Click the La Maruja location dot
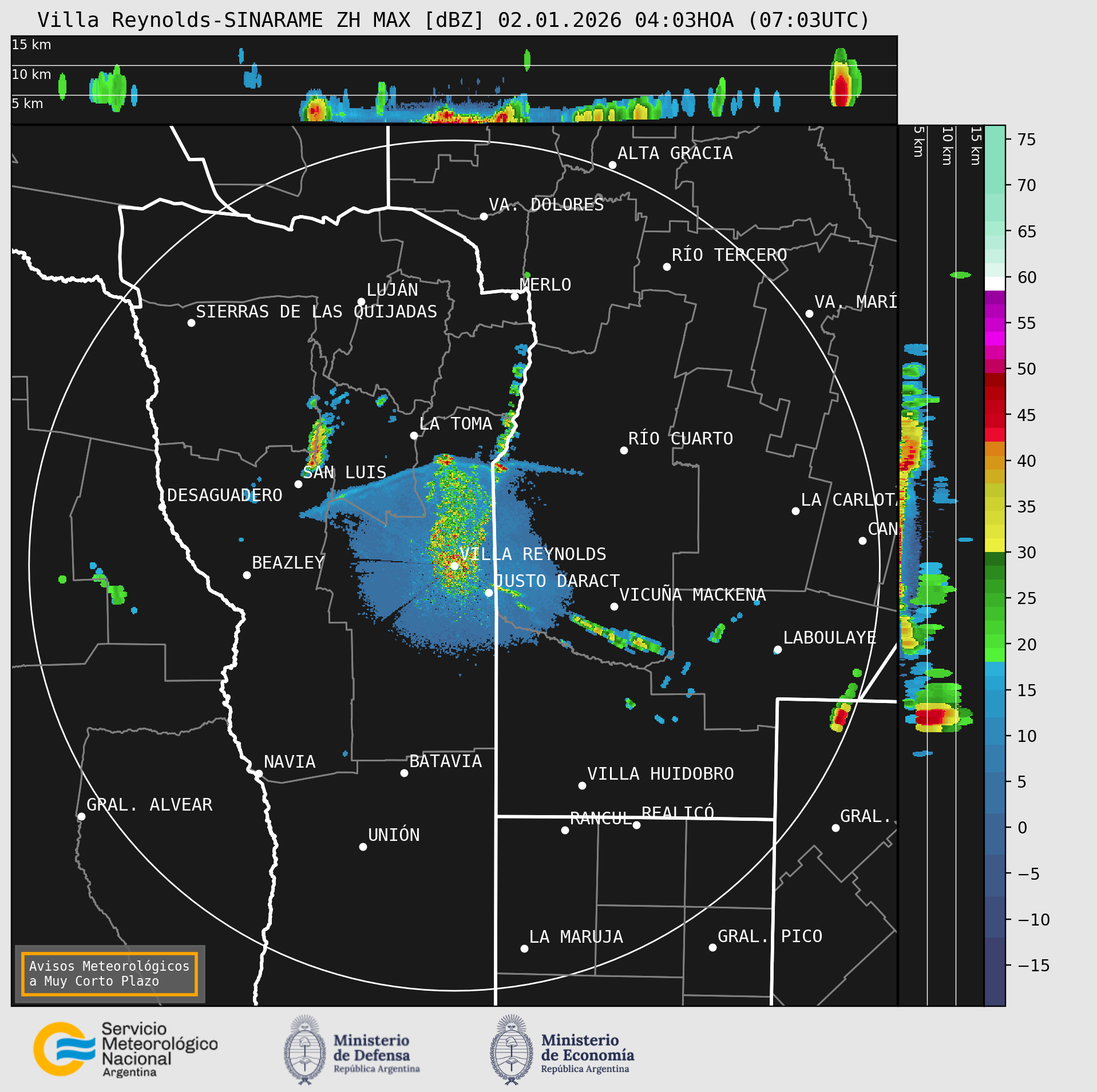The width and height of the screenshot is (1097, 1092). tap(524, 948)
